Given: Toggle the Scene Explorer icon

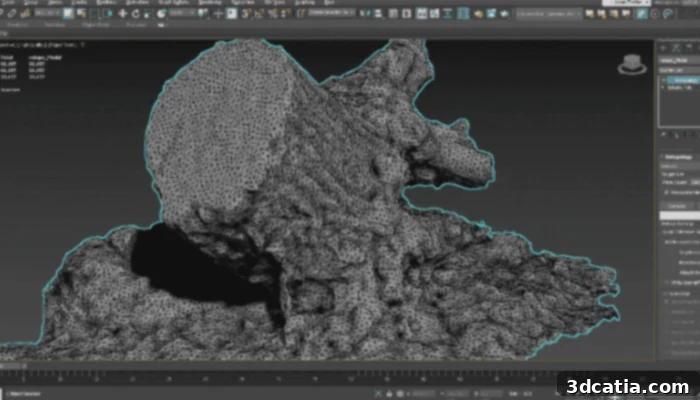Looking at the screenshot, I should (393, 13).
